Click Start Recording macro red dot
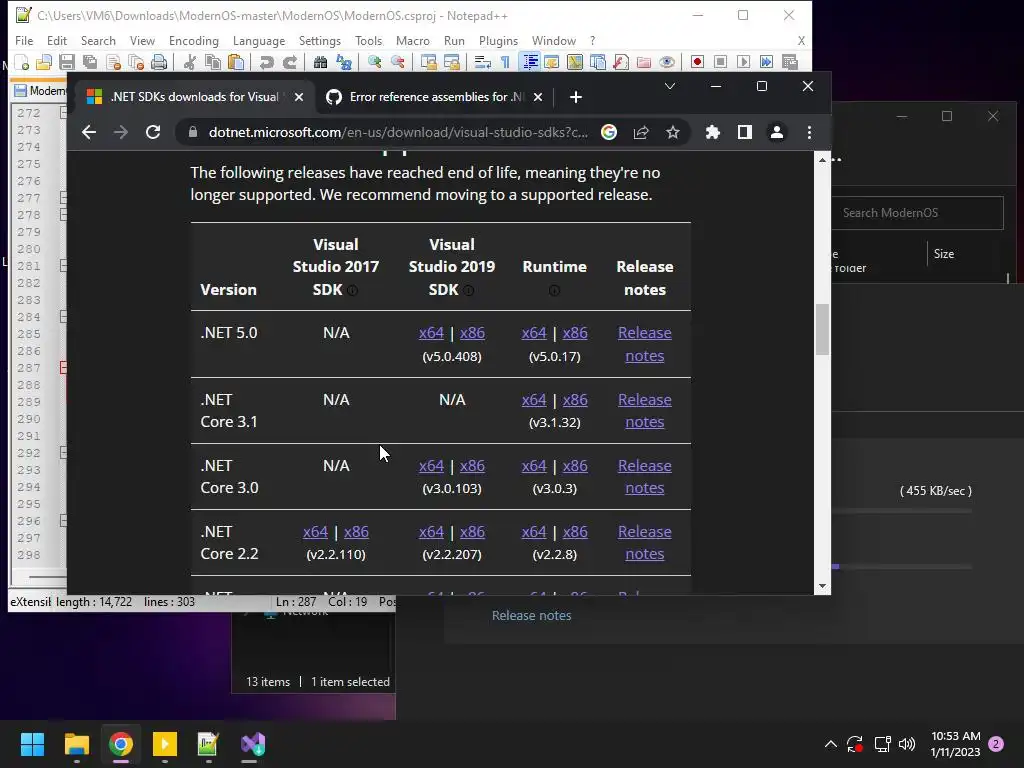Screen dimensions: 1024x768 tap(697, 62)
